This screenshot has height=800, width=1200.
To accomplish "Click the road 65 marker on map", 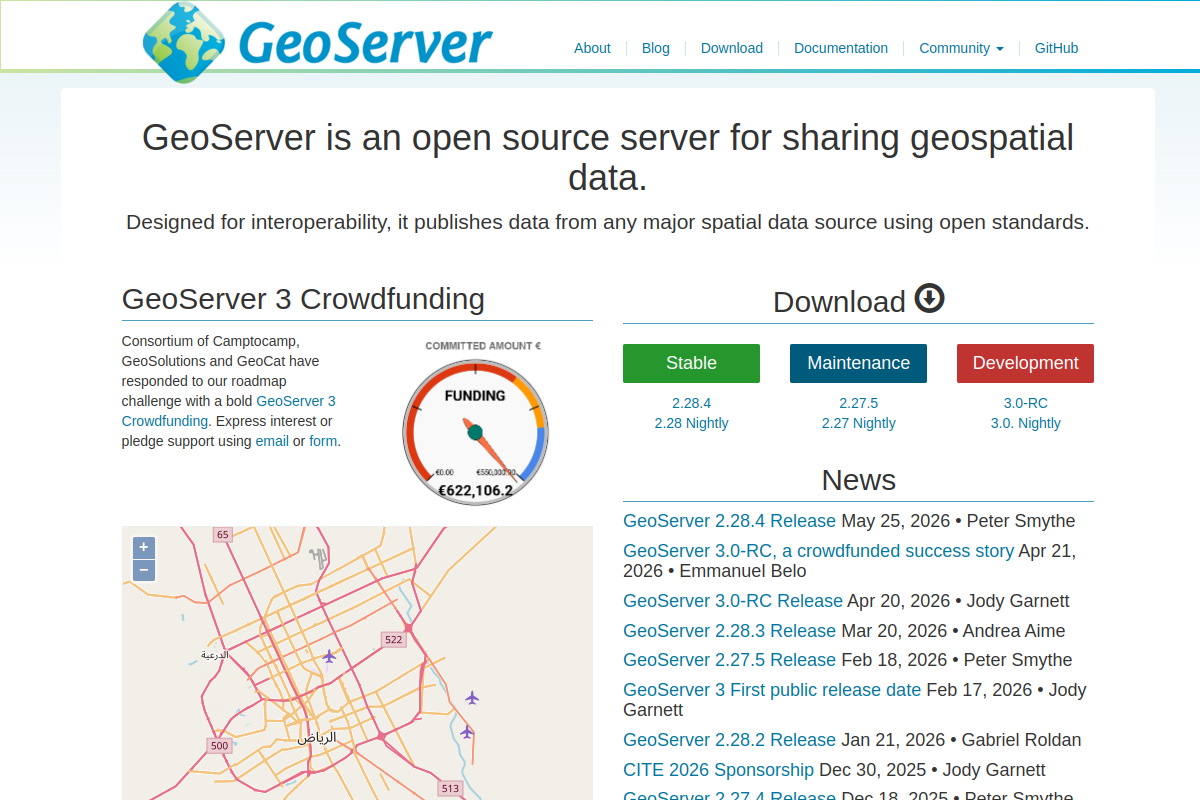I will pos(223,535).
